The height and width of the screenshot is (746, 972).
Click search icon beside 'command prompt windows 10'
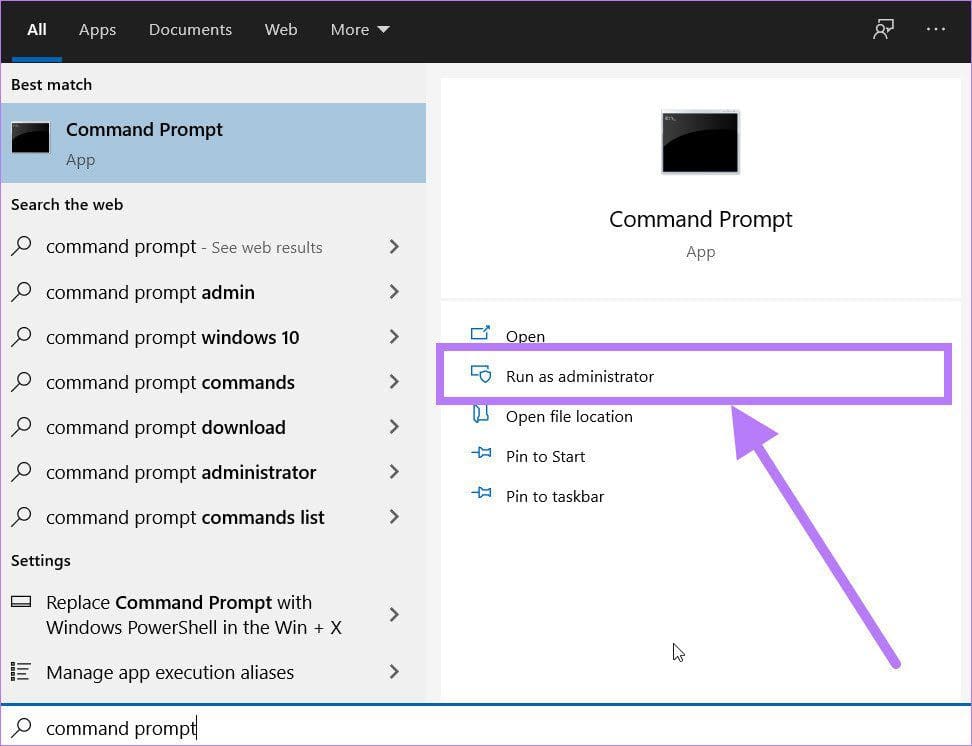pos(21,337)
